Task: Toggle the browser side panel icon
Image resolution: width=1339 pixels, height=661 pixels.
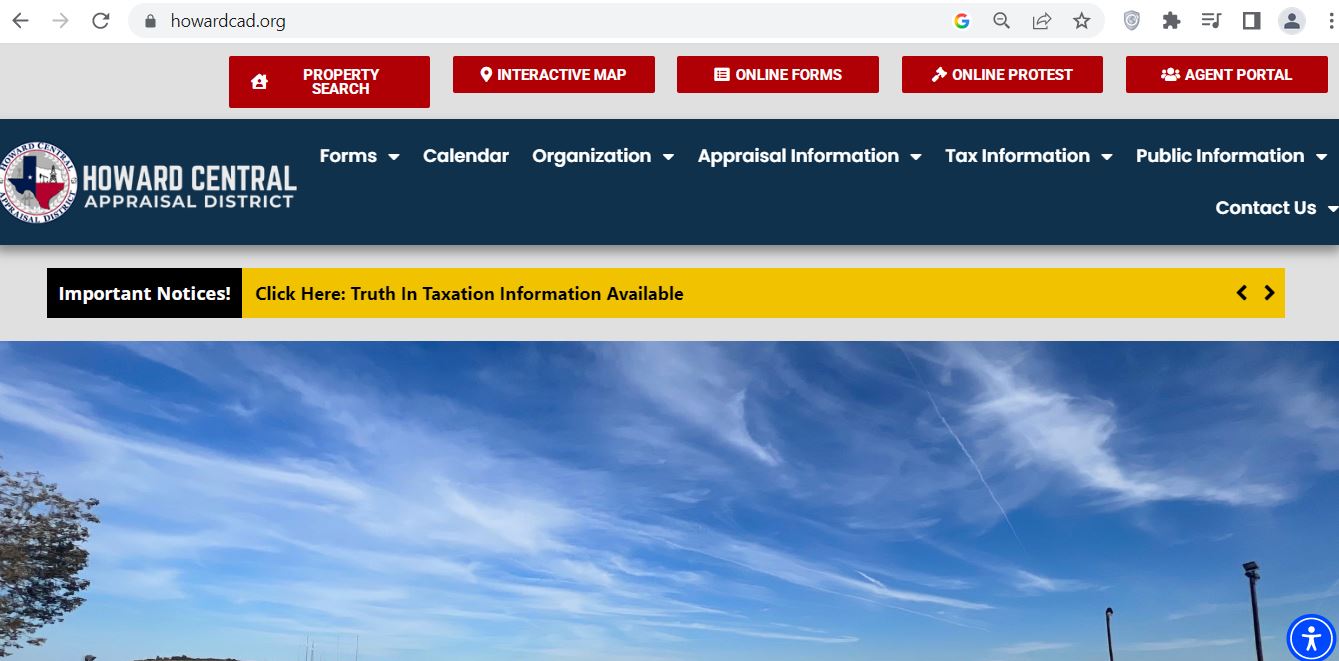Action: click(1251, 21)
